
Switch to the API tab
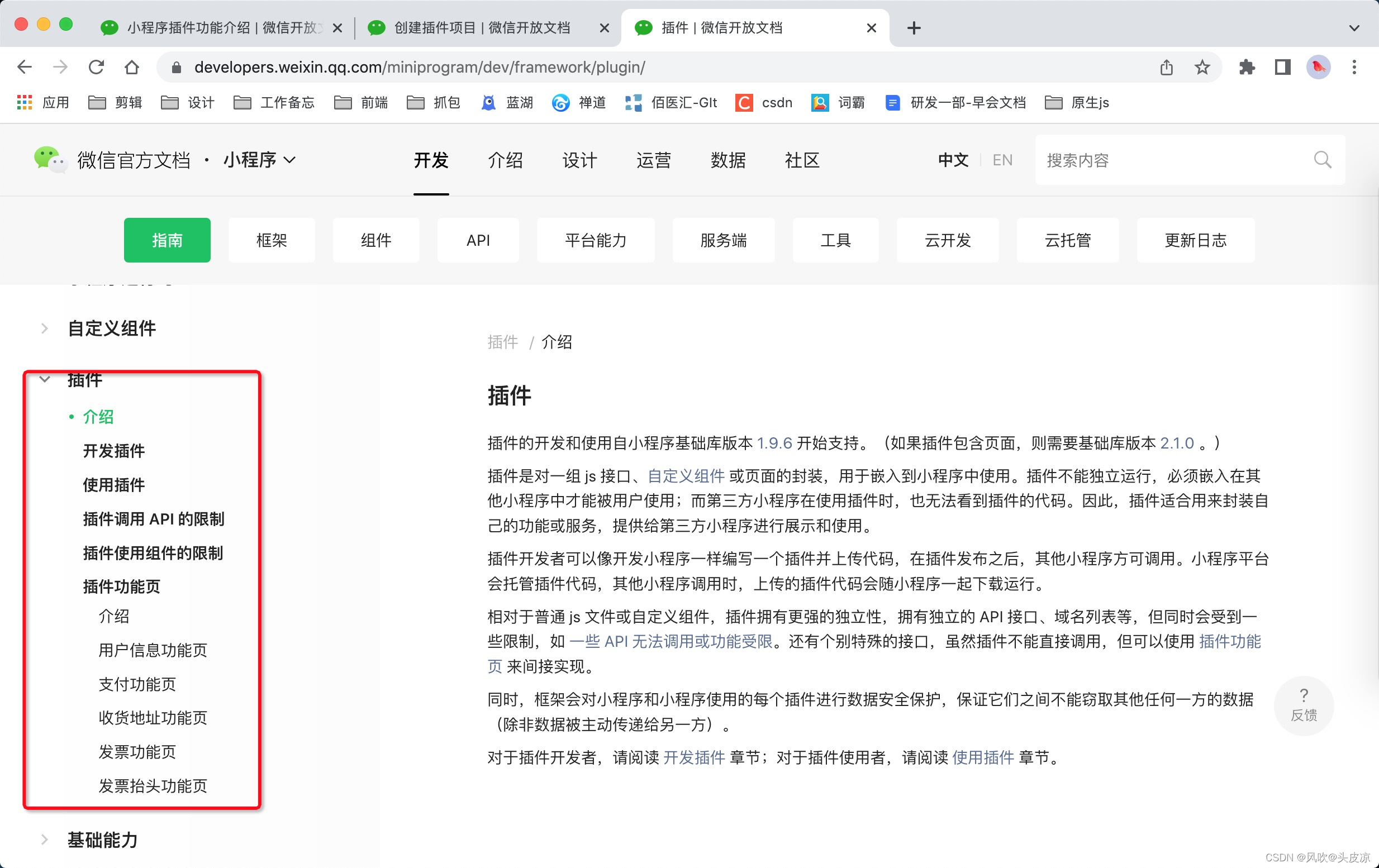point(478,240)
